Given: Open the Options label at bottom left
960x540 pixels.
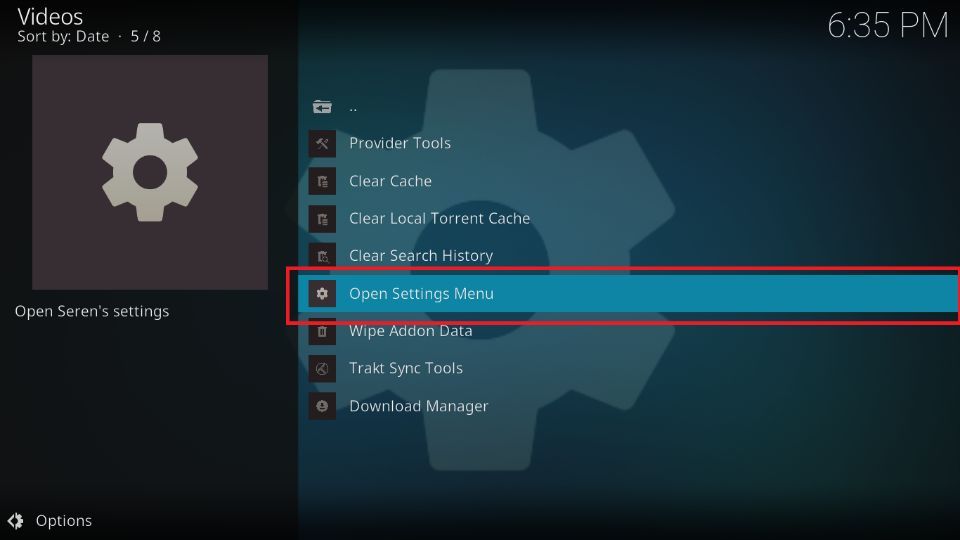Looking at the screenshot, I should 64,520.
